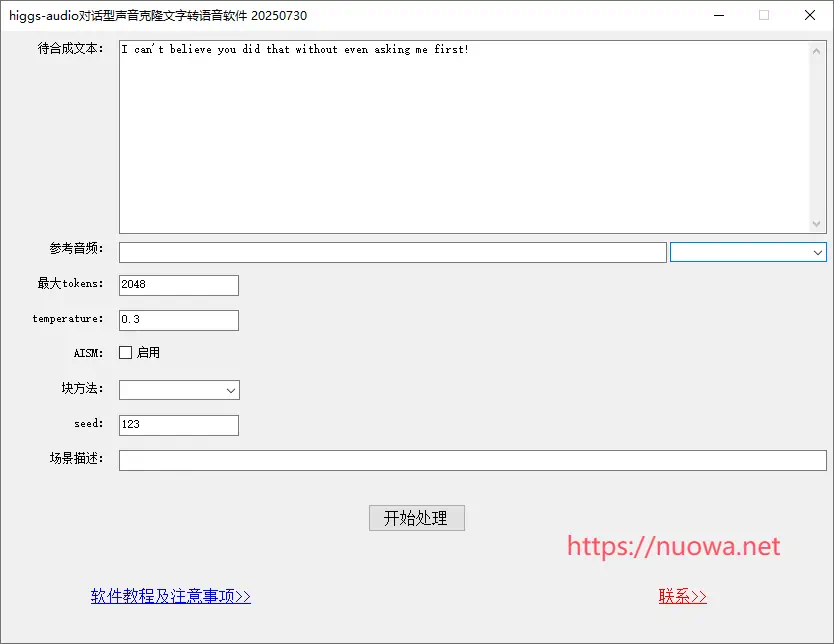Viewport: 834px width, 644px height.
Task: Click the 最大tokens field showing 2048
Action: [x=178, y=285]
